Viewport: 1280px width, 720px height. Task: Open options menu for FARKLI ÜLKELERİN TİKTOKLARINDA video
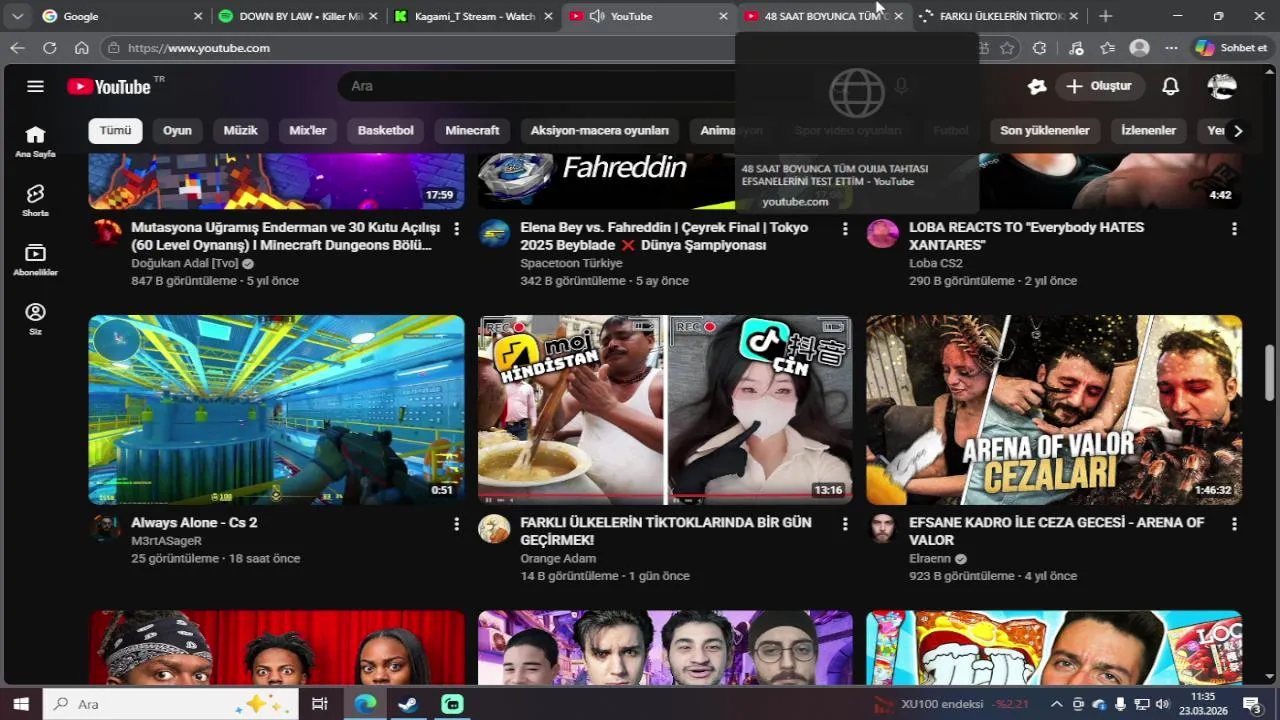pyautogui.click(x=845, y=524)
